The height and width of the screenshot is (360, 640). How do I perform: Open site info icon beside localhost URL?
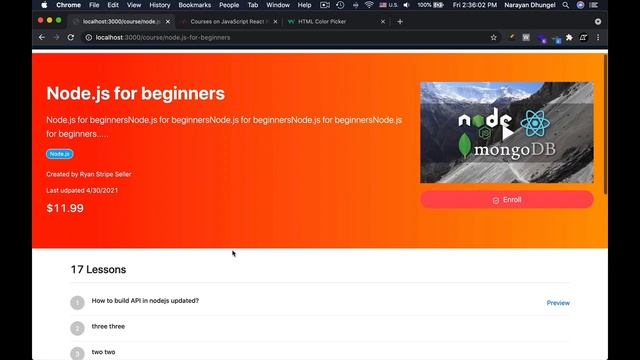pos(88,38)
